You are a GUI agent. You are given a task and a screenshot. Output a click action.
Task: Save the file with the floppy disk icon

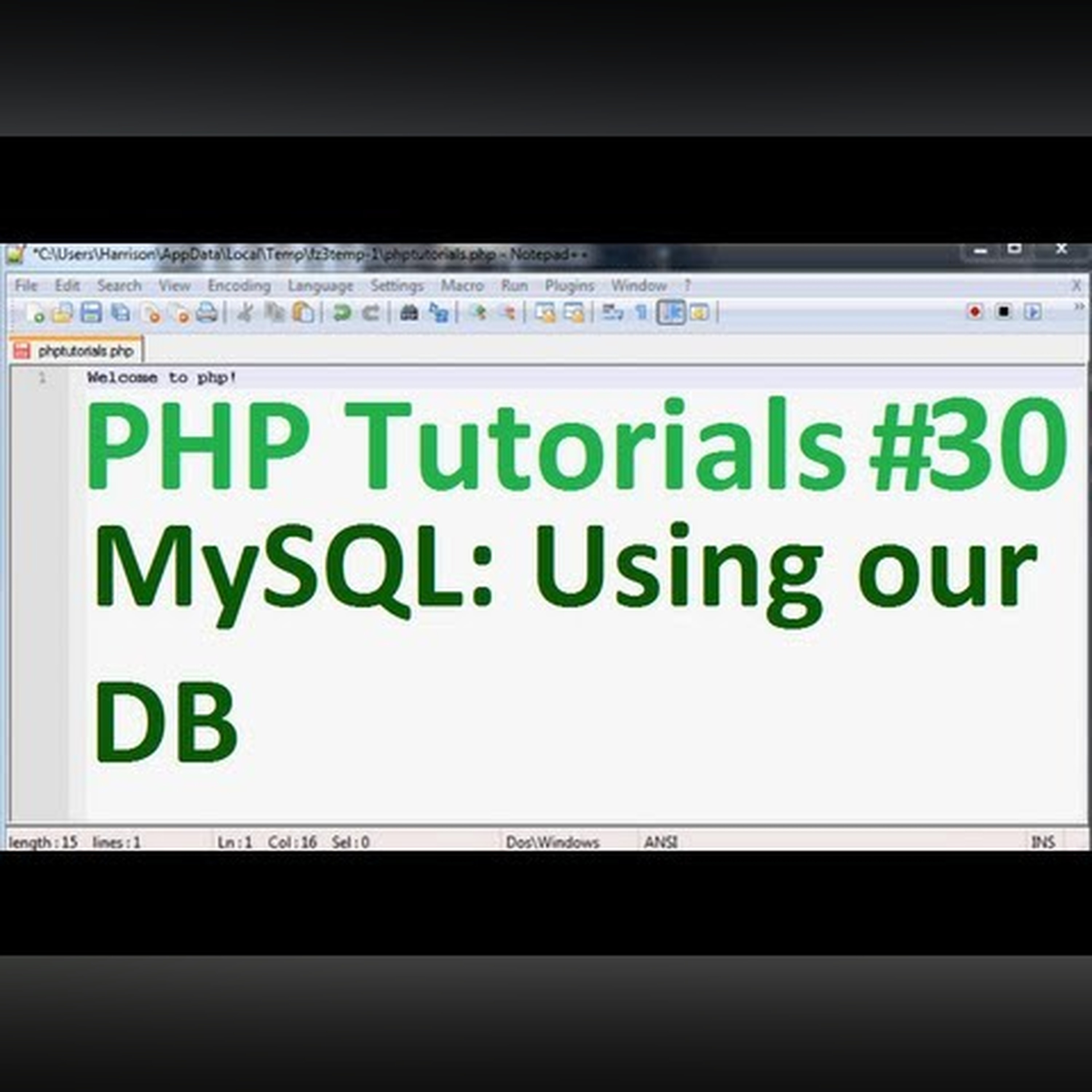(91, 313)
